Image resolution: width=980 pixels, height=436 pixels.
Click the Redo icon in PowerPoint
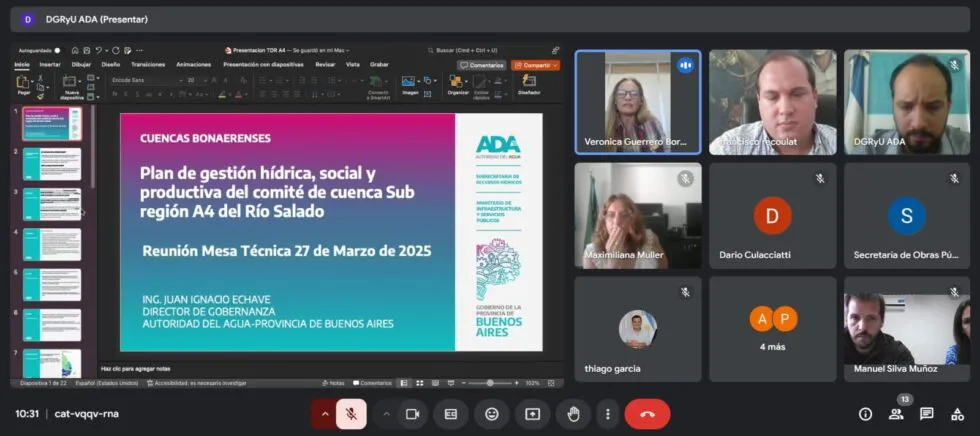tap(116, 51)
